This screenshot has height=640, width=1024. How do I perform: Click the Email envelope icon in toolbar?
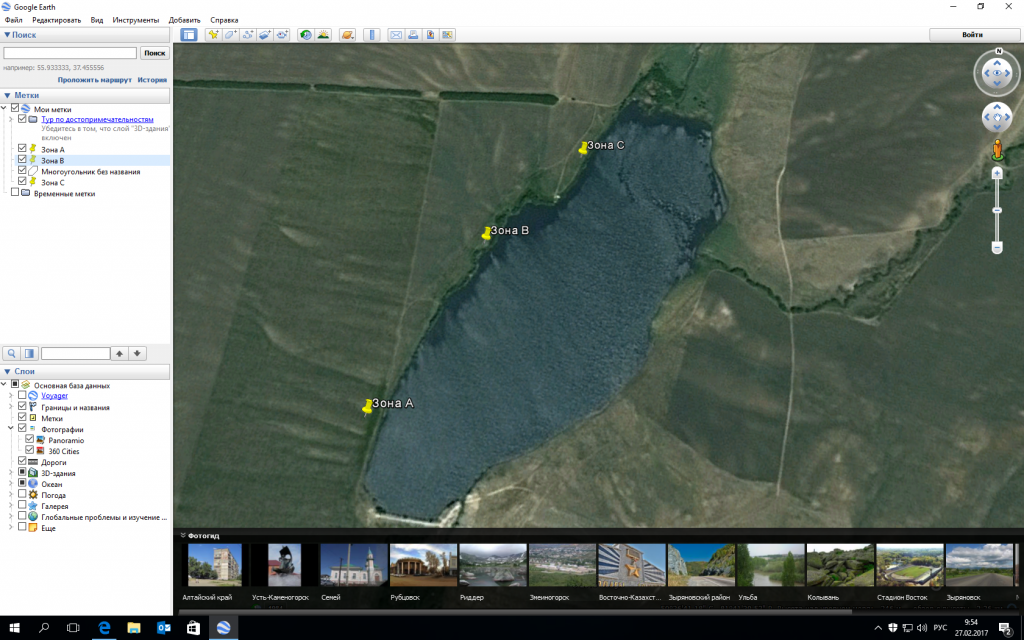point(396,35)
